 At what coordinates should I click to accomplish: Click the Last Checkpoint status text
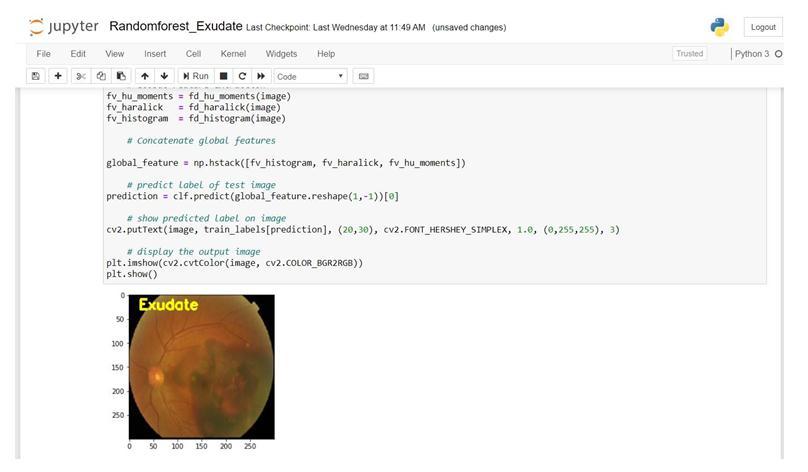(335, 27)
